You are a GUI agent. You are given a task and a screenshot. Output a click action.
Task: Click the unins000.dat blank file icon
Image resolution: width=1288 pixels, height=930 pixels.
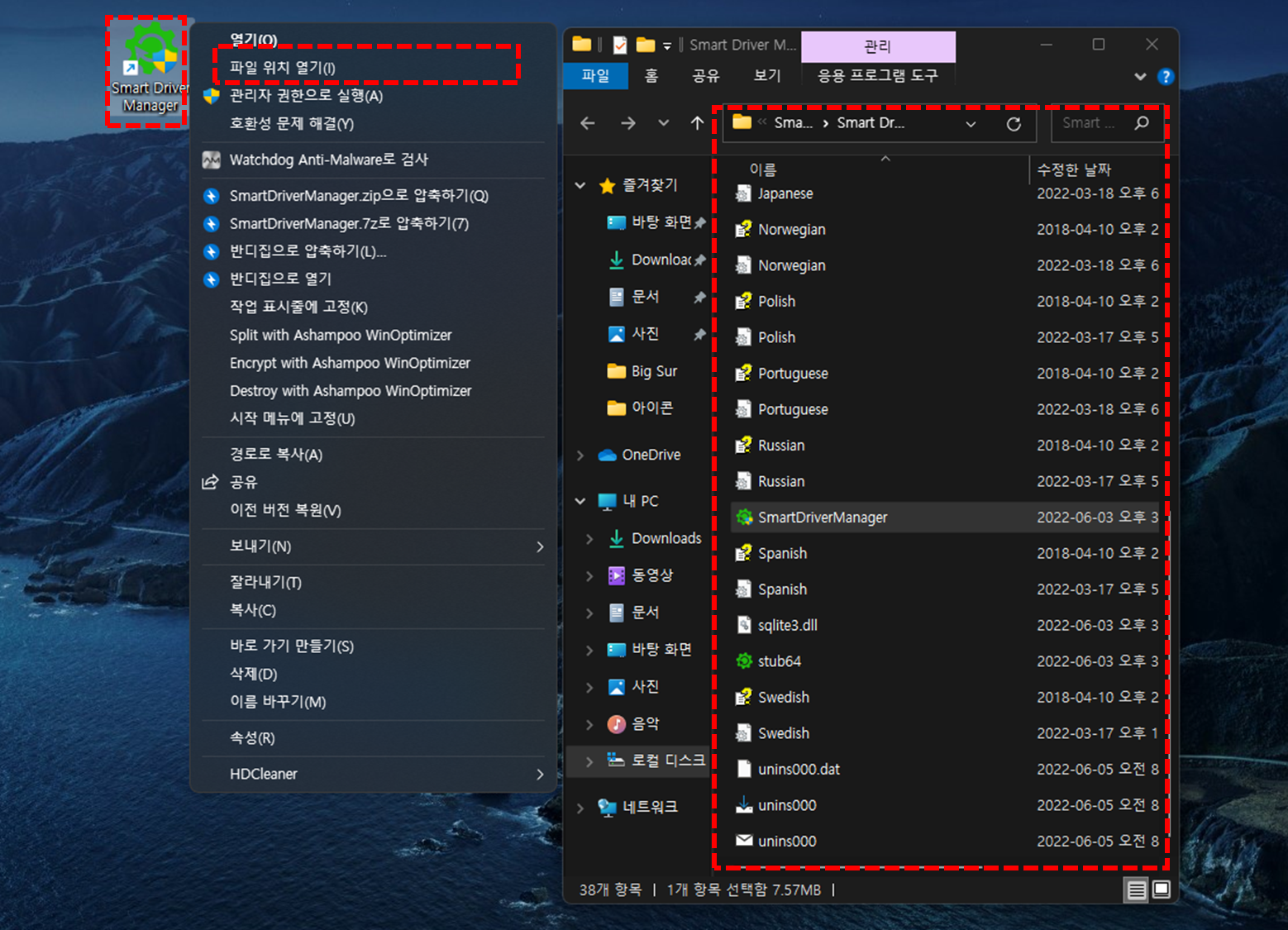[744, 769]
